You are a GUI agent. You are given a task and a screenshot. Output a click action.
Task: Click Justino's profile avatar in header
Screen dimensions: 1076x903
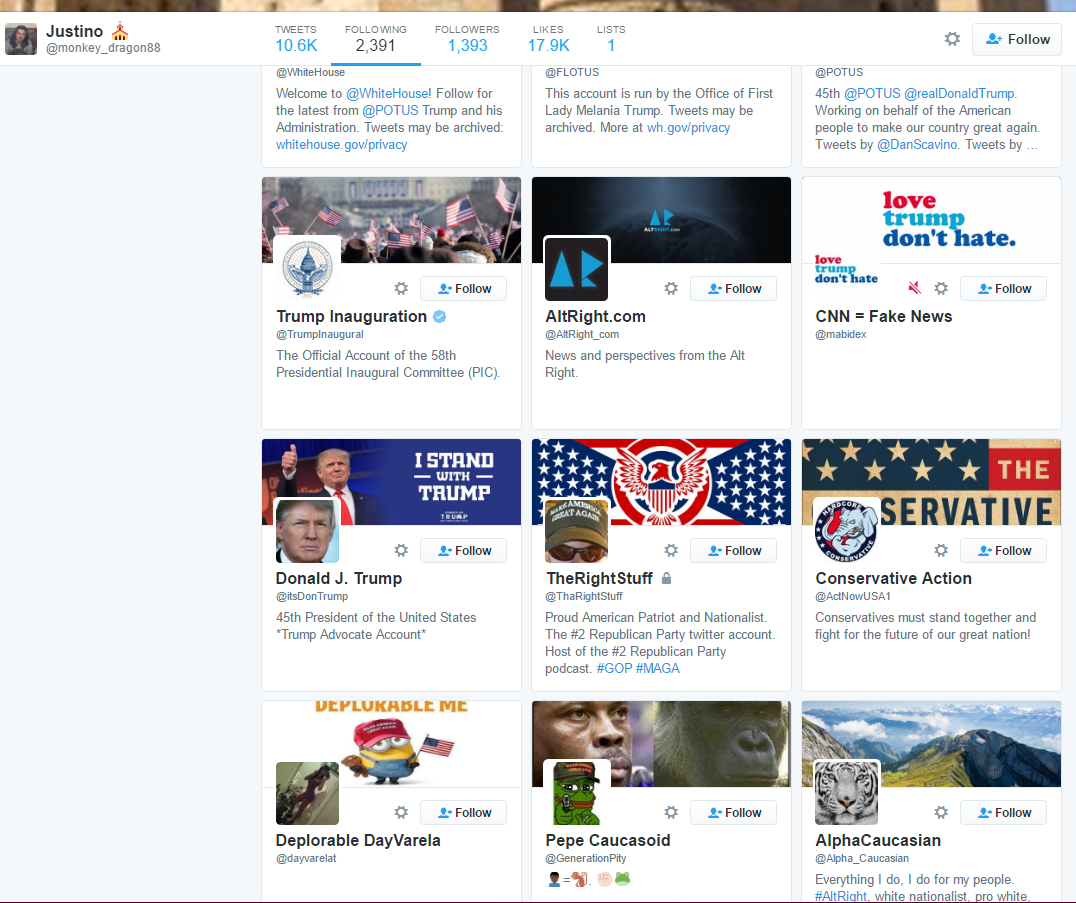21,39
